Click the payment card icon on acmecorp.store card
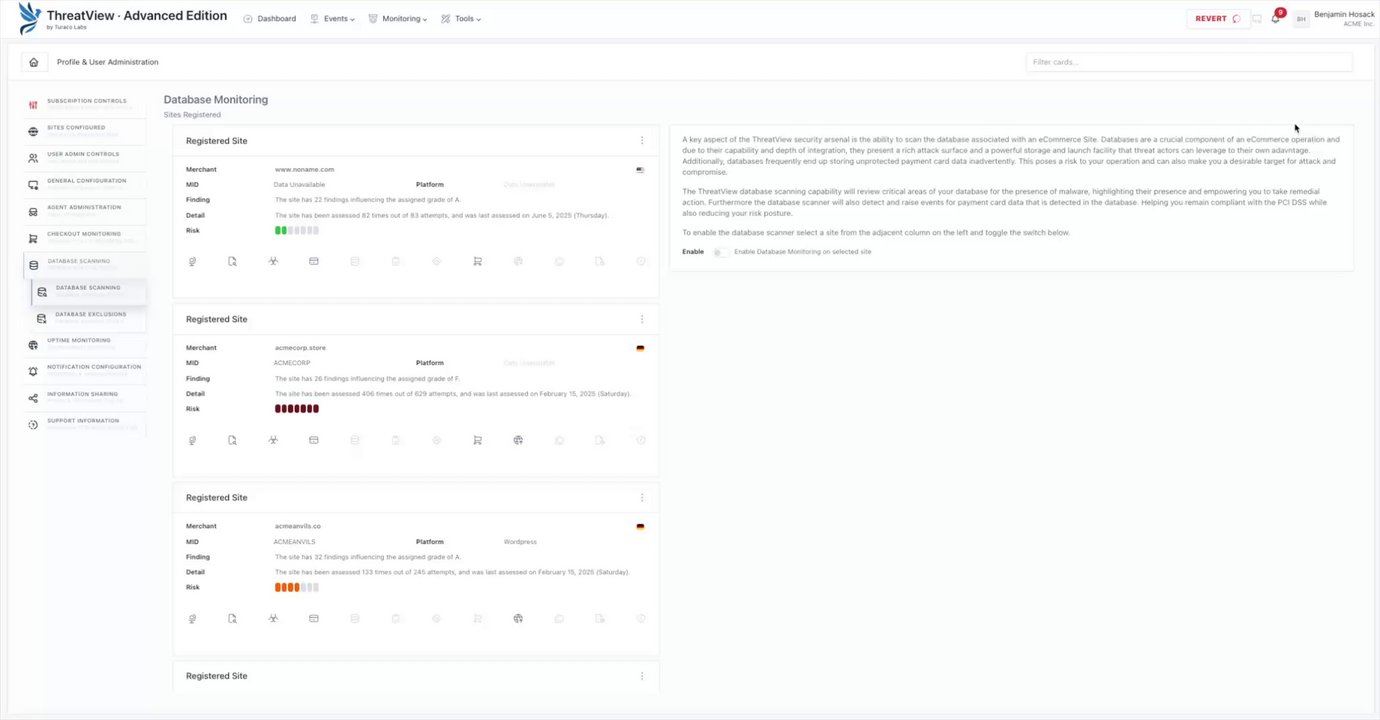1380x720 pixels. [x=314, y=440]
